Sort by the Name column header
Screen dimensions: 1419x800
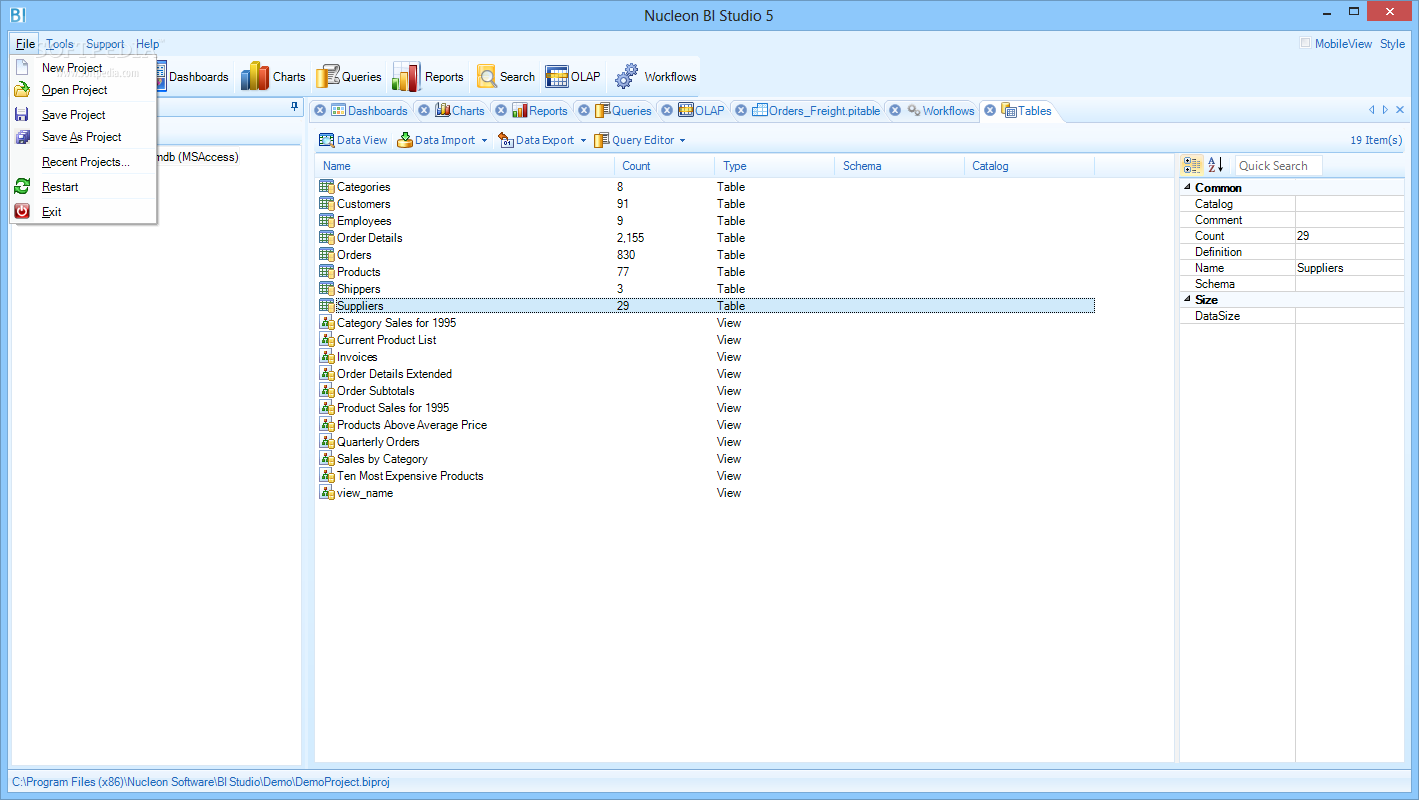(x=465, y=166)
